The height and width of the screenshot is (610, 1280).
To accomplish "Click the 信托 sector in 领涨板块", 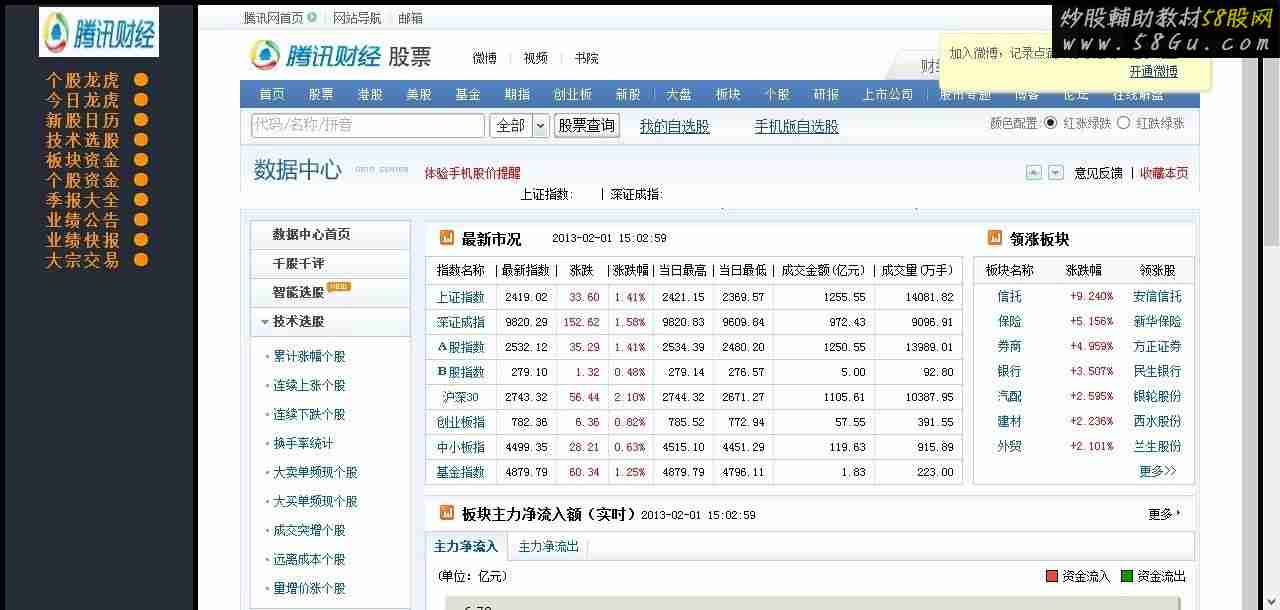I will tap(1010, 296).
